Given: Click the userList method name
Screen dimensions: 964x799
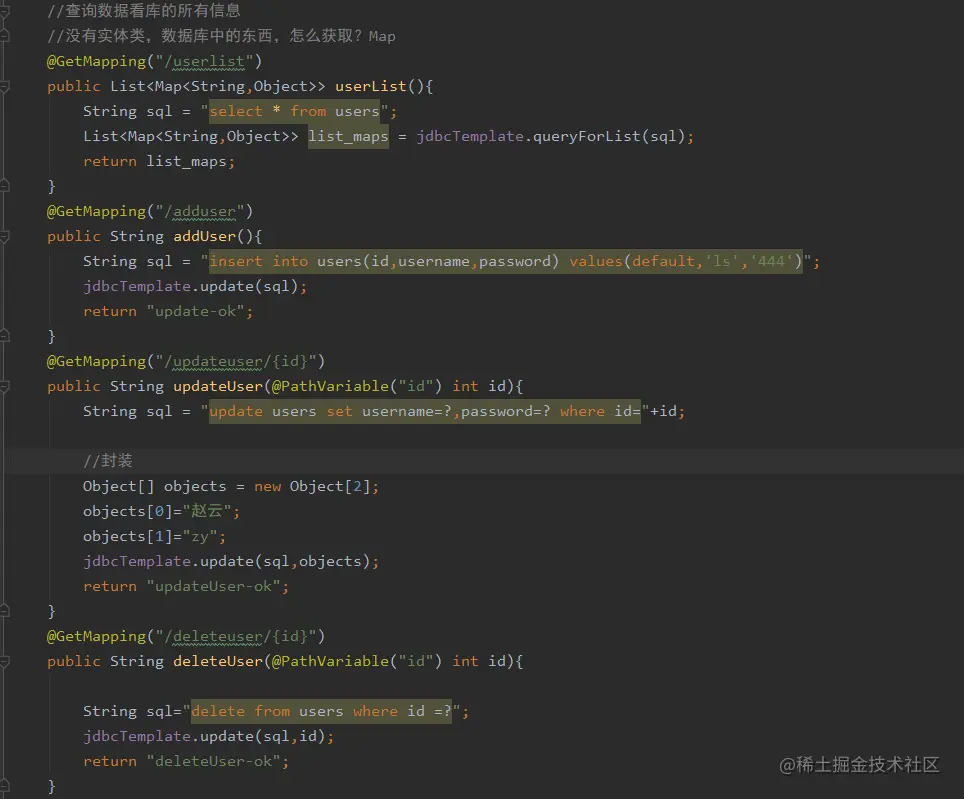Looking at the screenshot, I should click(371, 86).
